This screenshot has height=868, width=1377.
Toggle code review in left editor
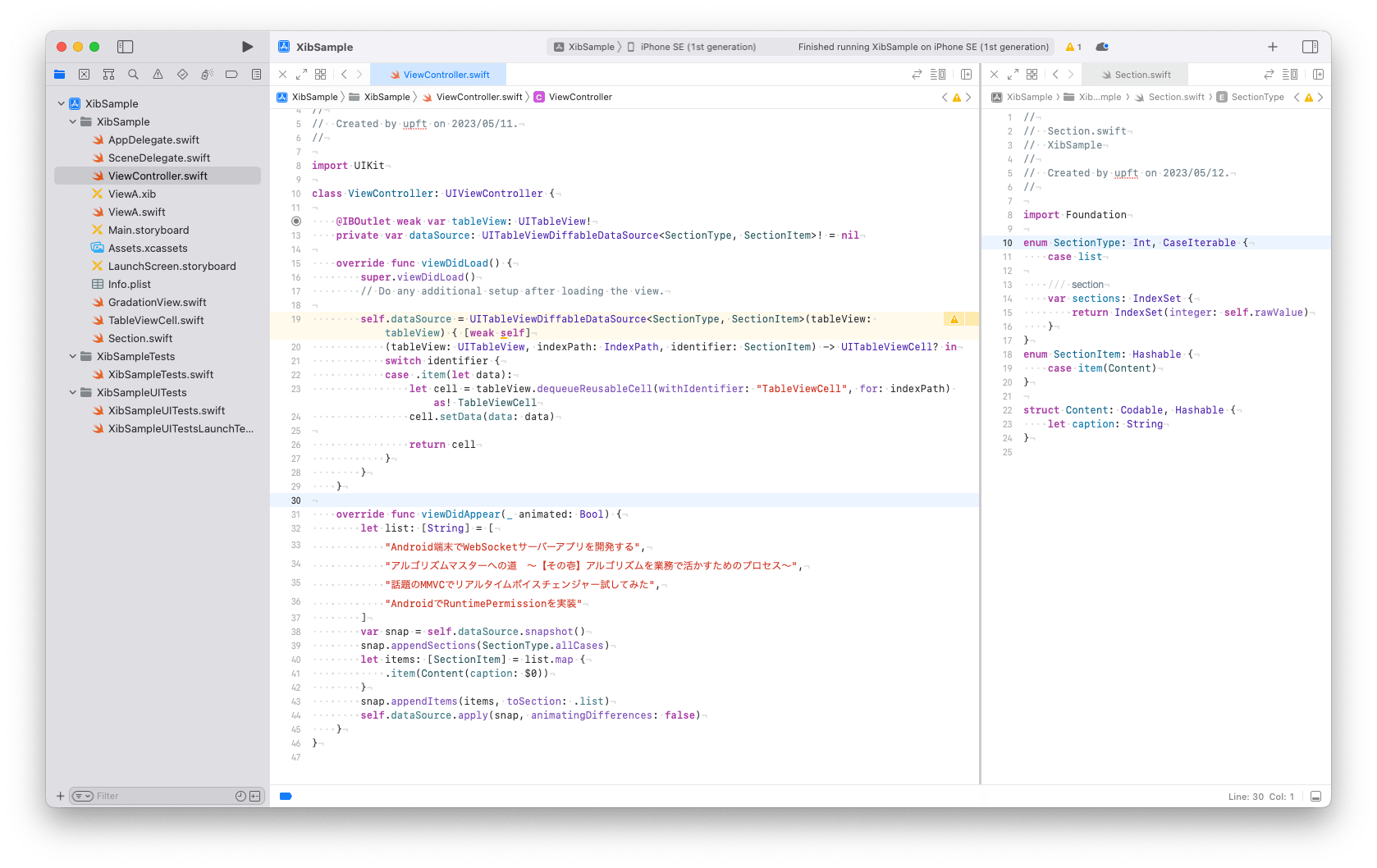(x=917, y=75)
